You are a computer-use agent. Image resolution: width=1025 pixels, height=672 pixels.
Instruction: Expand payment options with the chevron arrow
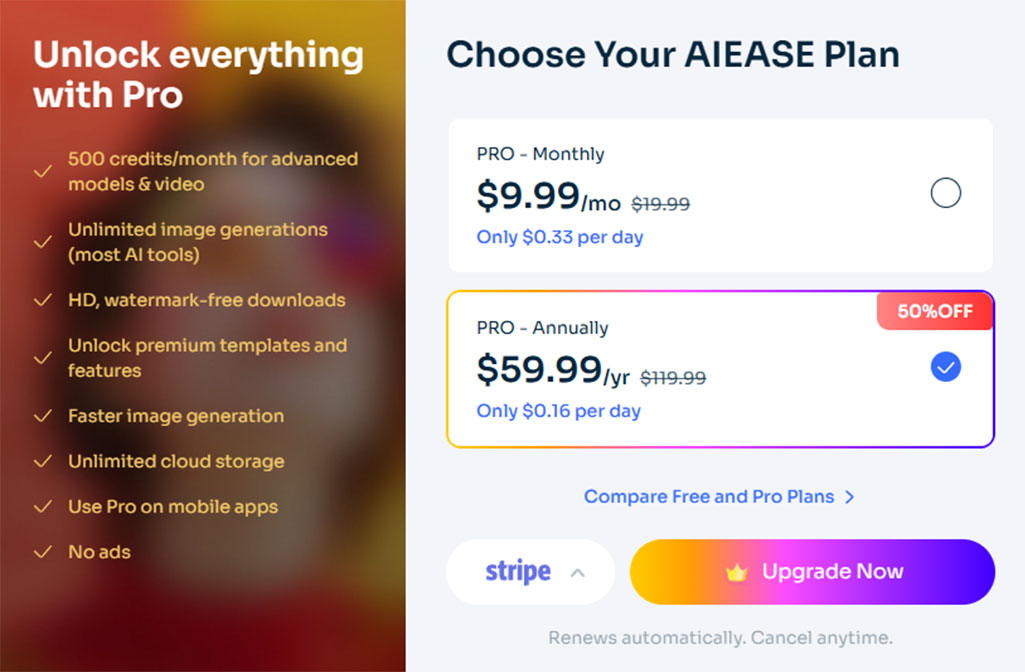point(577,573)
